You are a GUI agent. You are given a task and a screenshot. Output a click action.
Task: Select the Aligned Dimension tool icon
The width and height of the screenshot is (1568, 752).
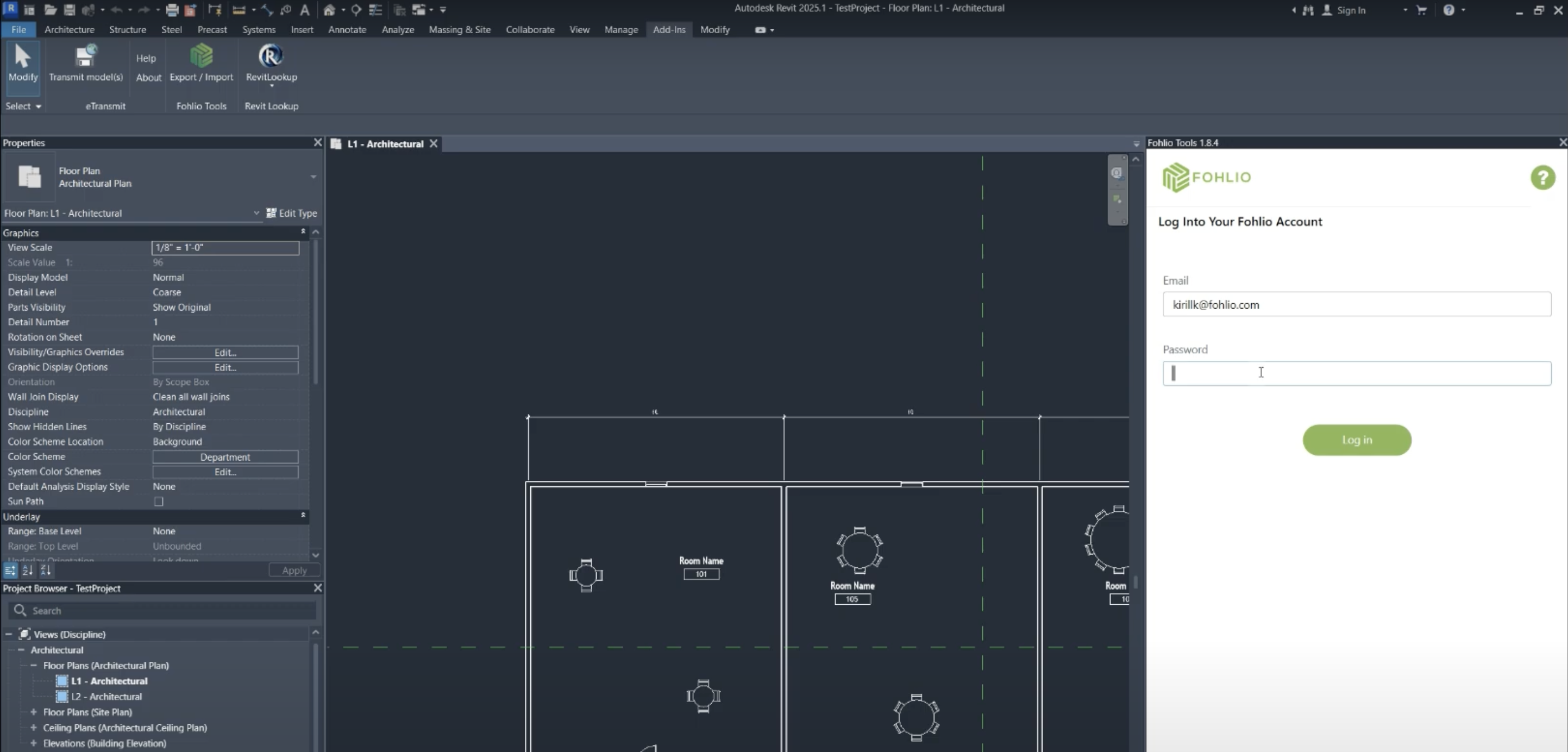[x=267, y=10]
